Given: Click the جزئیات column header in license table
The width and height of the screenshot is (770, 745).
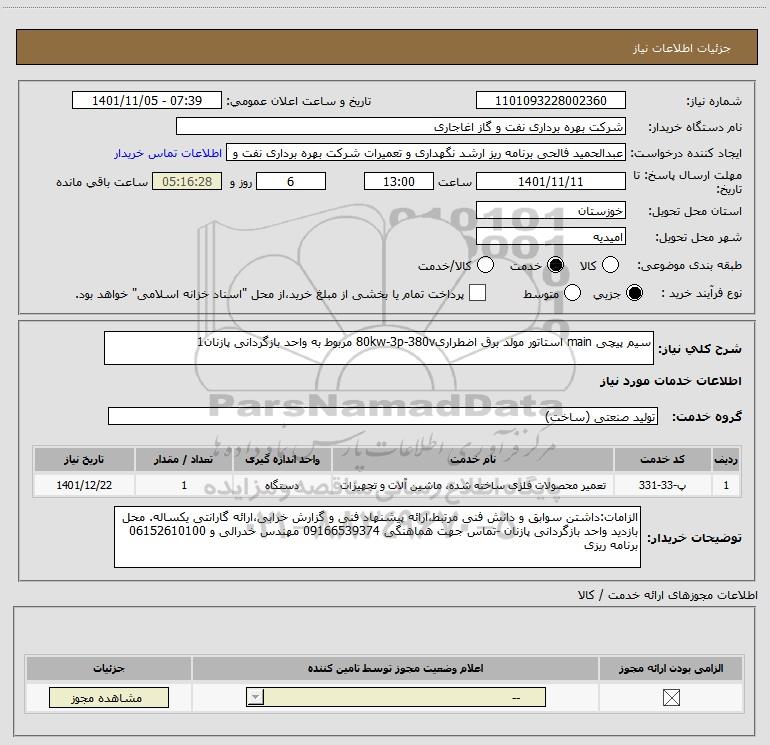Looking at the screenshot, I should [109, 668].
